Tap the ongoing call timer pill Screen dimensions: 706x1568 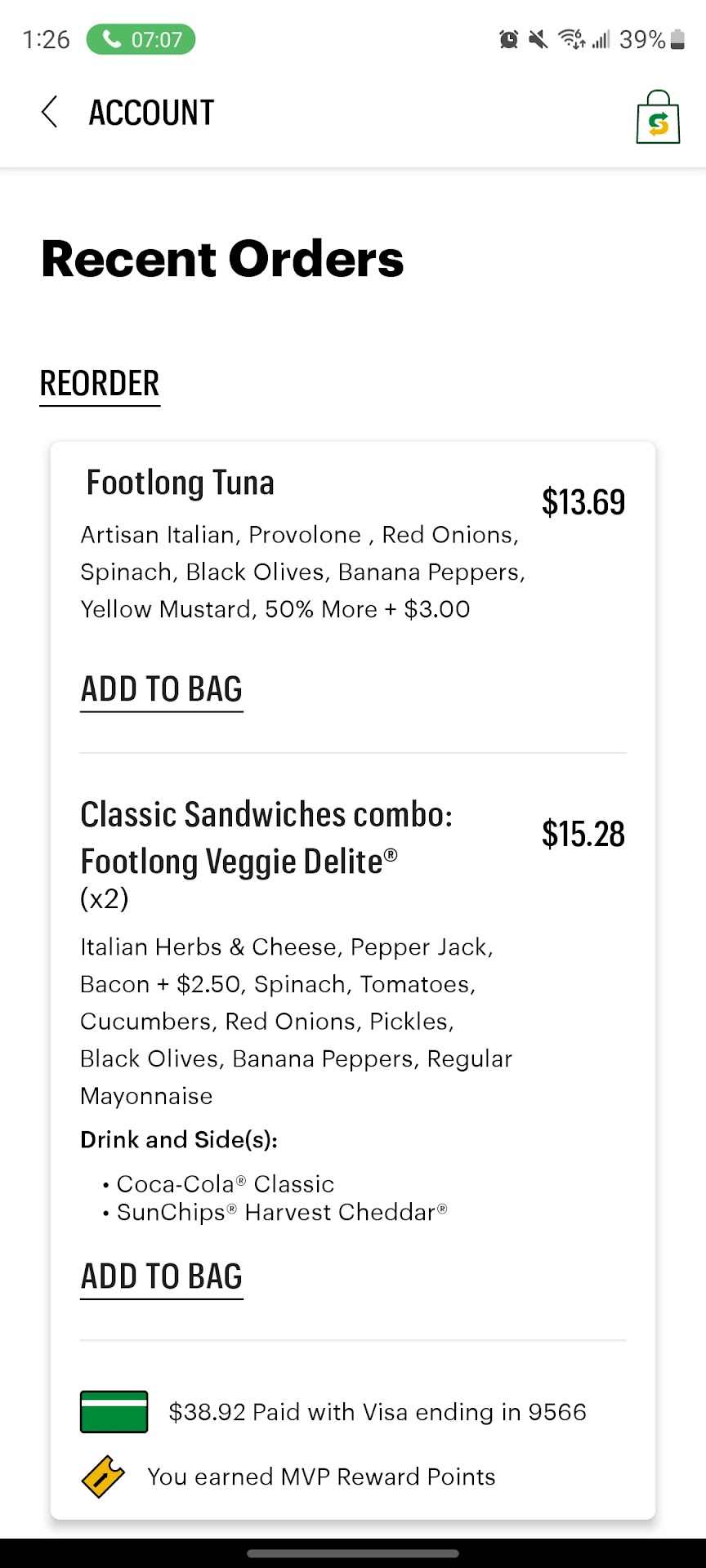tap(141, 39)
